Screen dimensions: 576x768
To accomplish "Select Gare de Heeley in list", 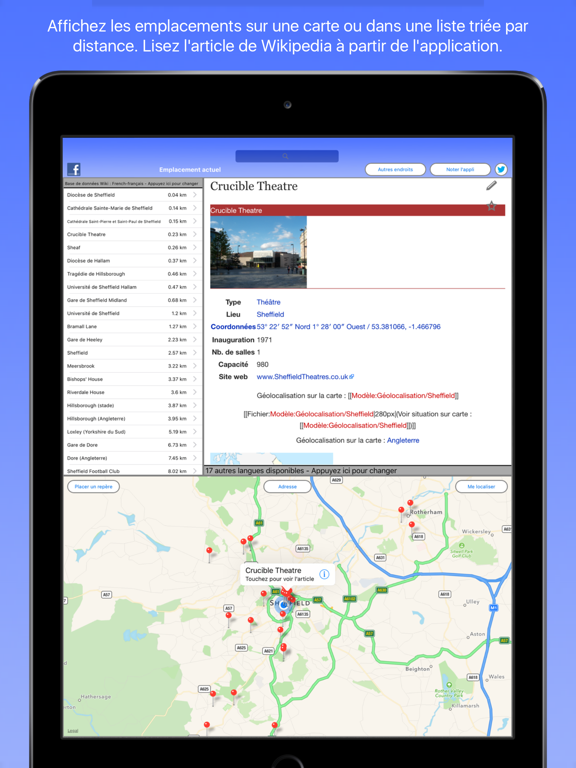I will (x=133, y=339).
